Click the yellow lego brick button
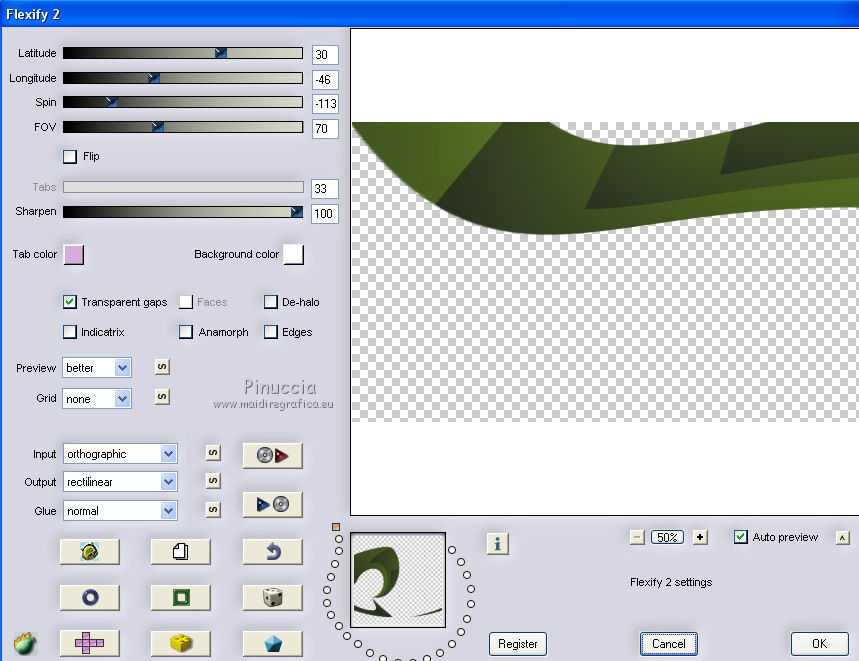 [x=181, y=643]
